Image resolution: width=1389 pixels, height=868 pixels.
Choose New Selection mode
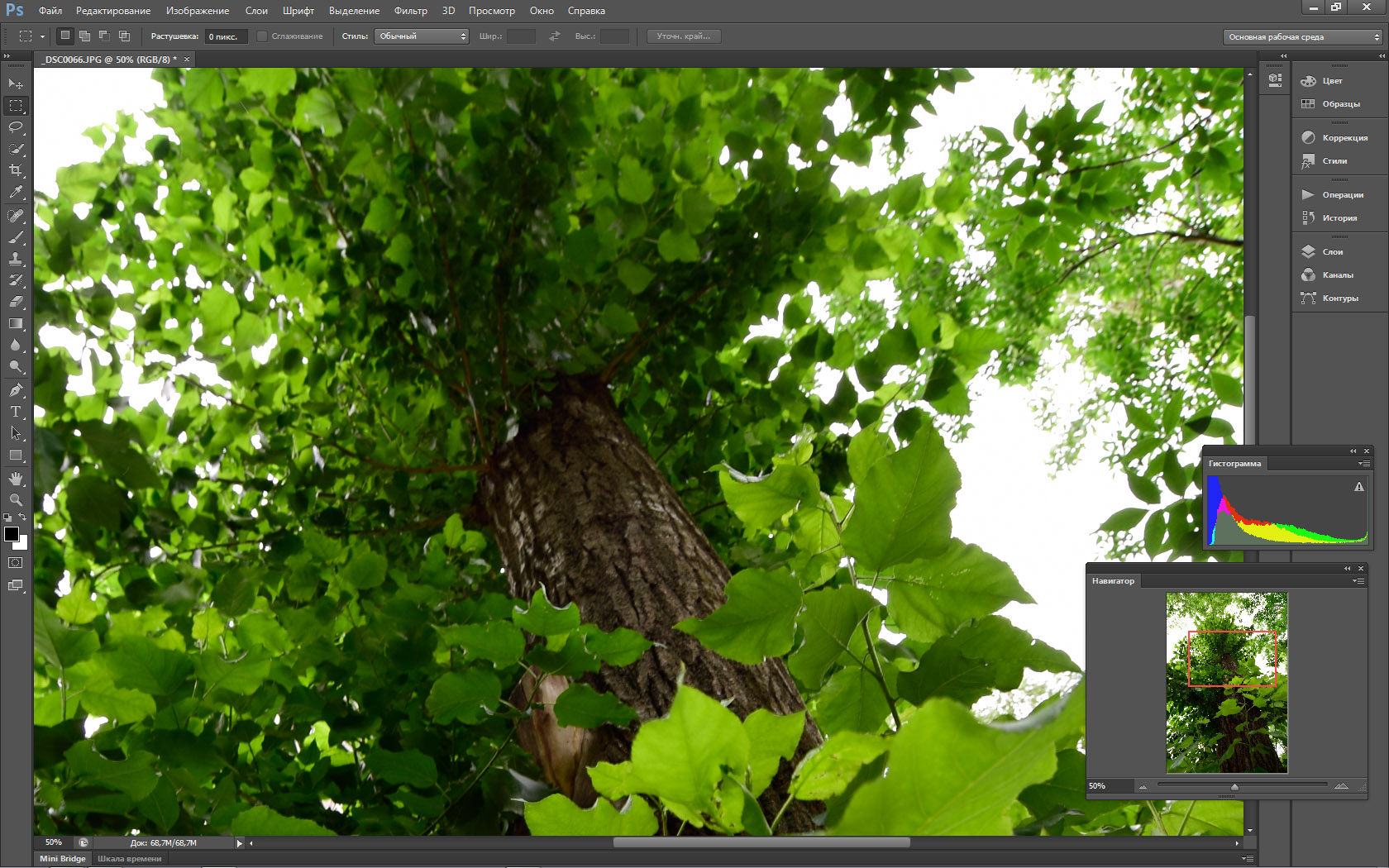(65, 36)
